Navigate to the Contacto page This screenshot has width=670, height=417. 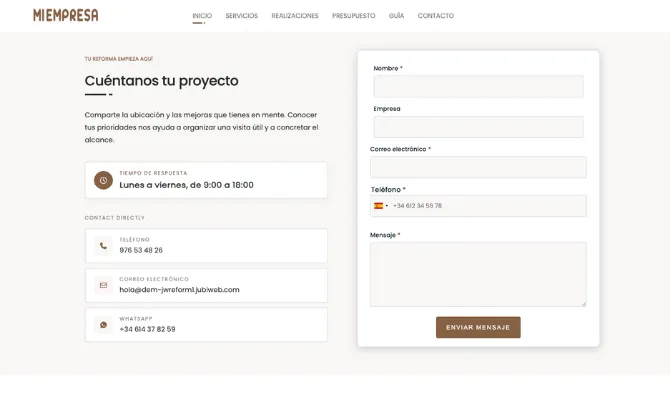[x=436, y=16]
